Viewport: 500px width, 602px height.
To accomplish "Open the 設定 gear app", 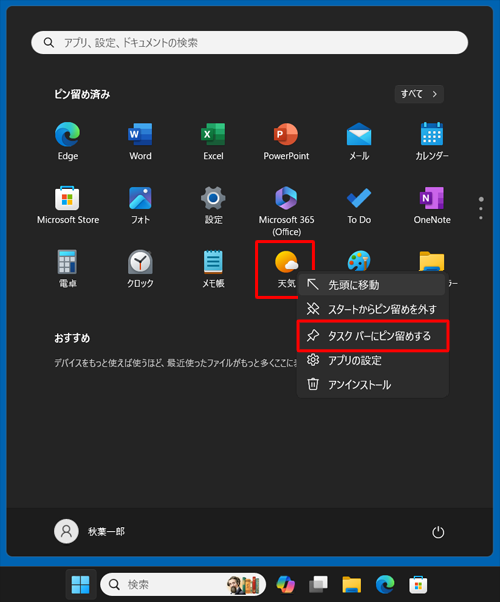I will (213, 205).
